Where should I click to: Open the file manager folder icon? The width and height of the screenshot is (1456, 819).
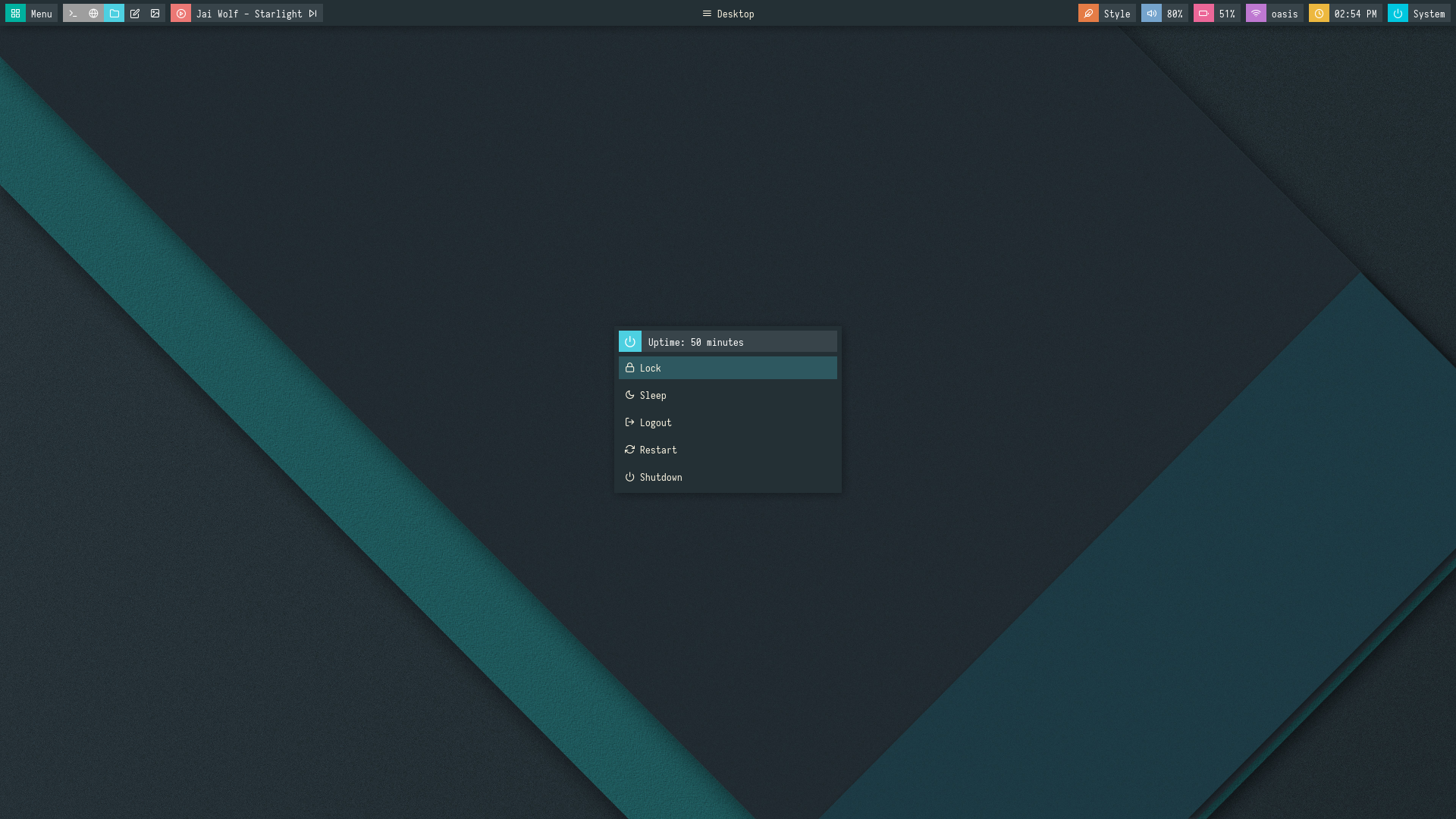(115, 14)
